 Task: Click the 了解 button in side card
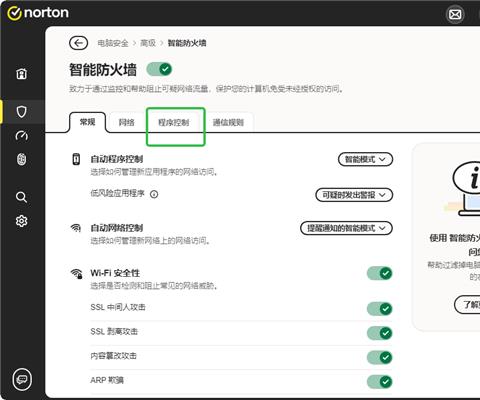click(x=467, y=304)
